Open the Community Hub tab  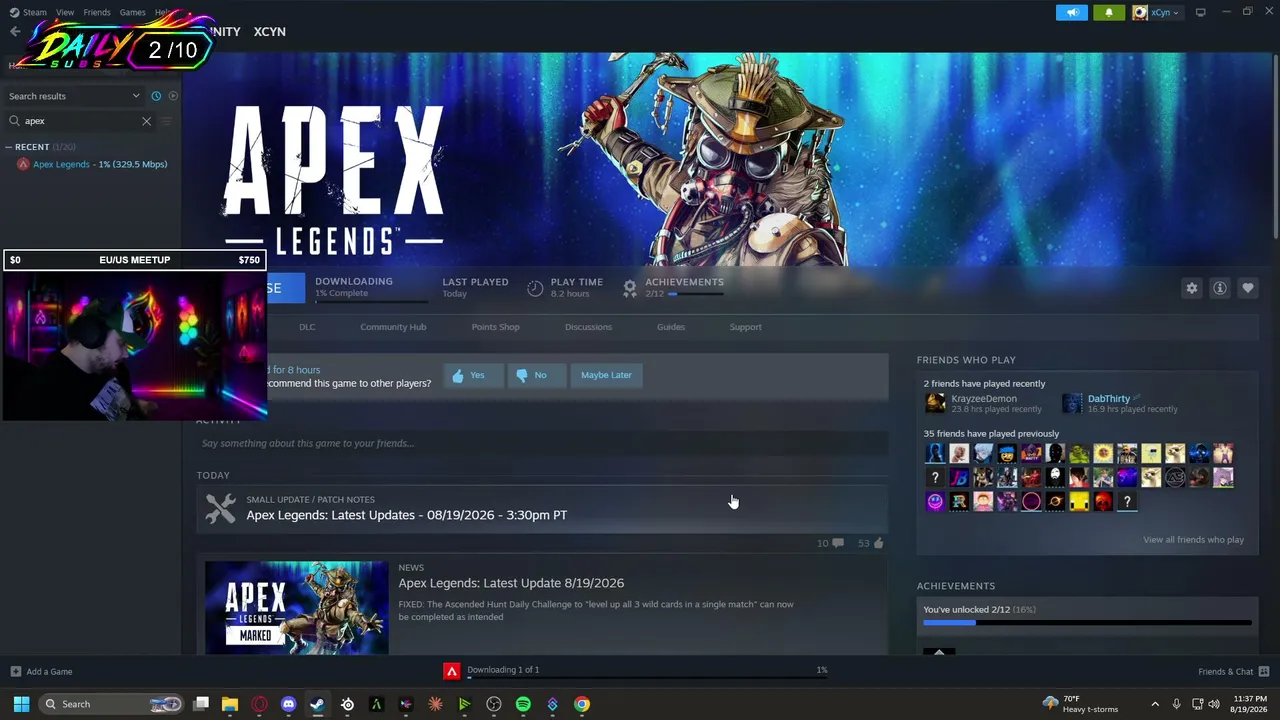pyautogui.click(x=393, y=327)
